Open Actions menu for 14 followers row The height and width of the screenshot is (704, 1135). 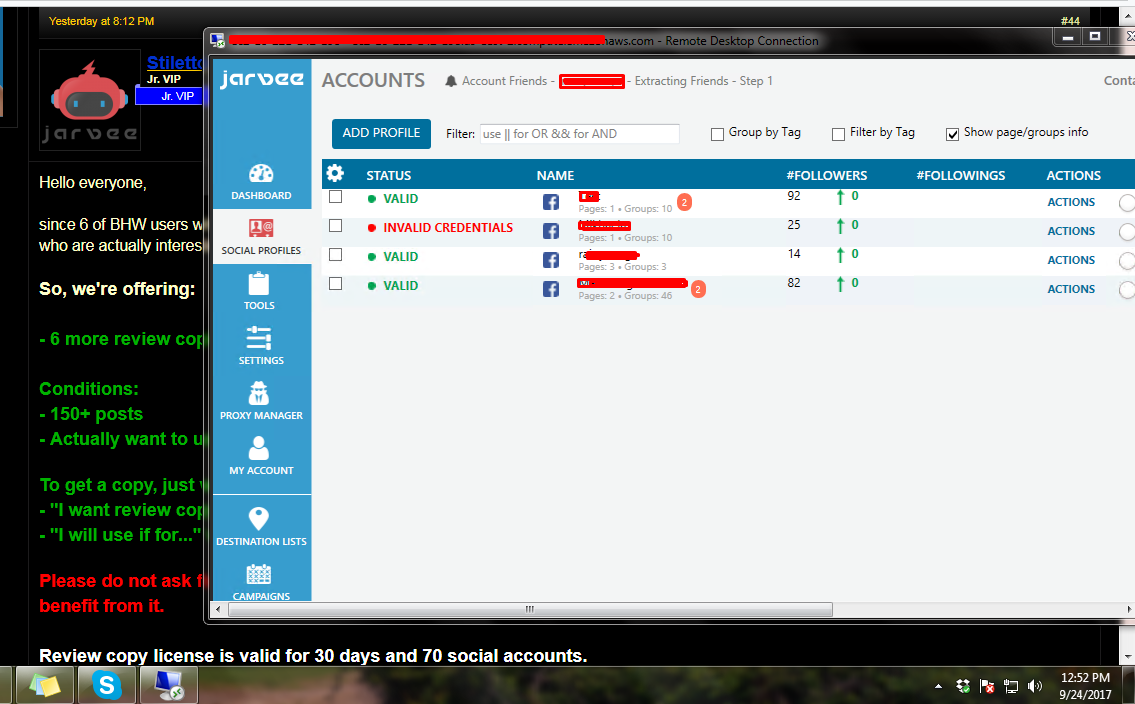[1071, 260]
